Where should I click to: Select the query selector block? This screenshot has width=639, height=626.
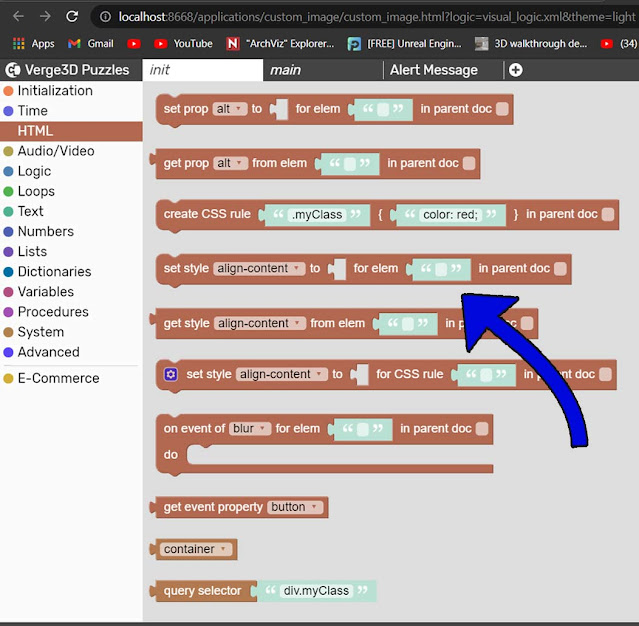coord(202,591)
